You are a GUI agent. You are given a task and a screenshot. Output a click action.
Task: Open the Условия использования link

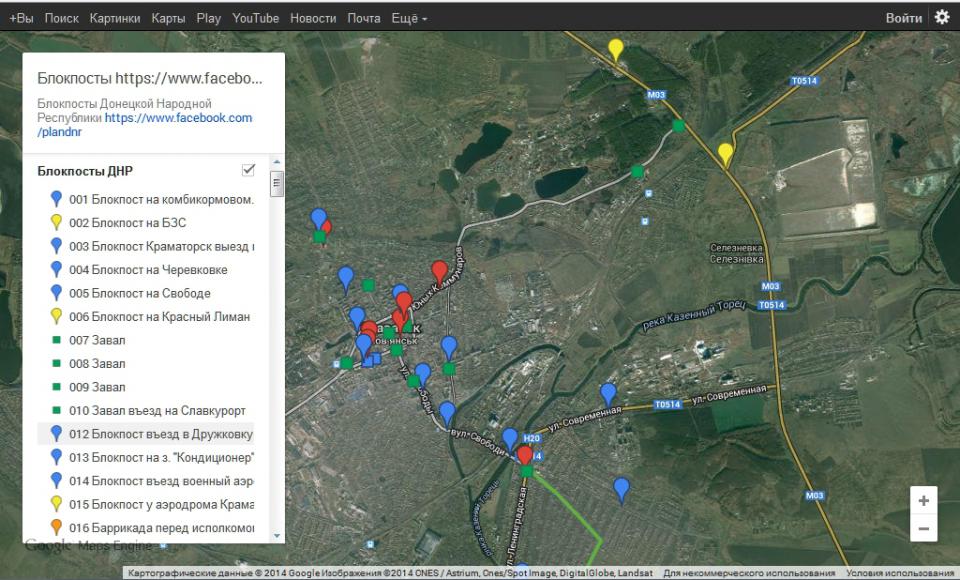900,573
